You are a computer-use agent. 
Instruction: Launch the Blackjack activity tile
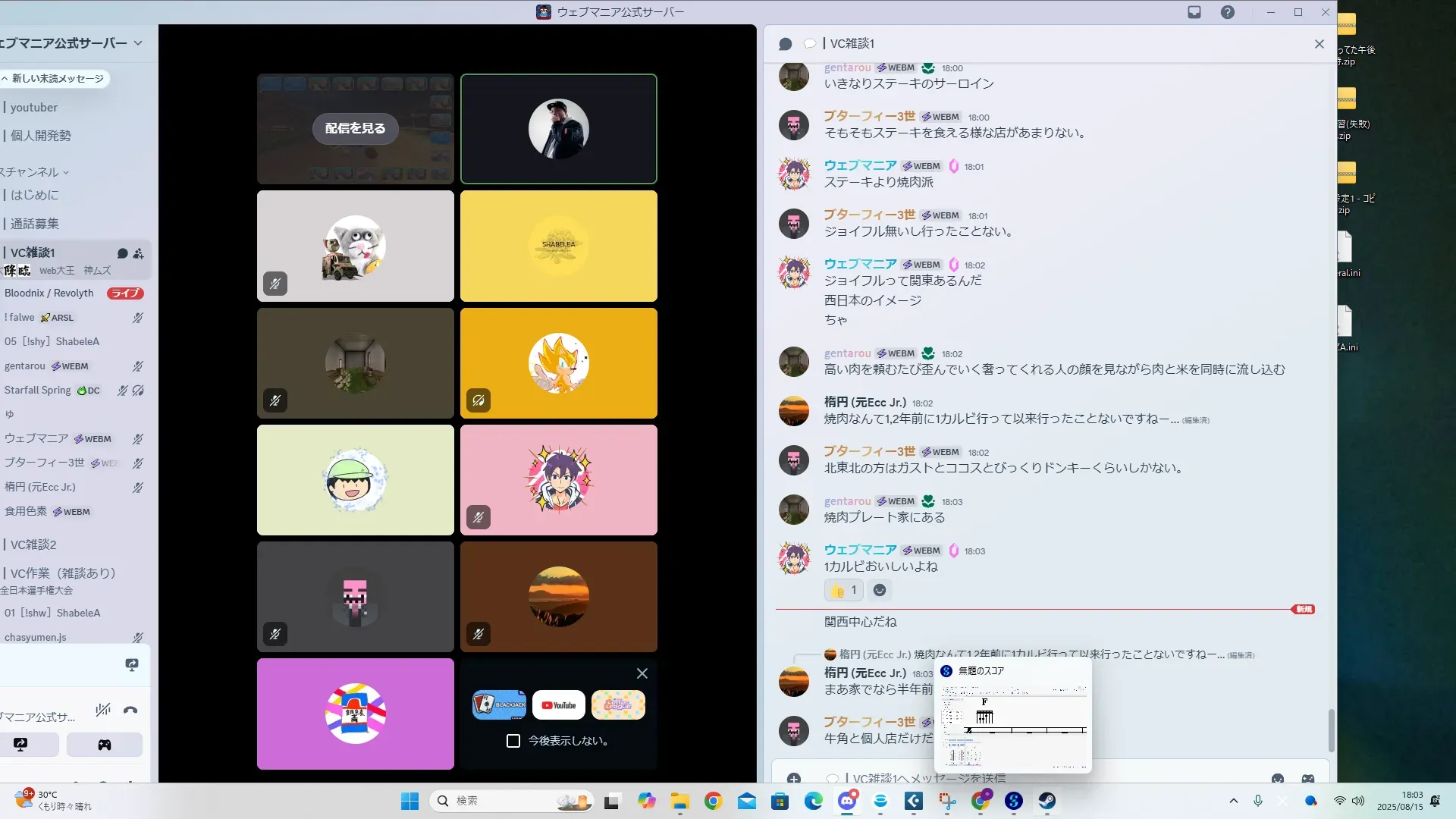(499, 705)
